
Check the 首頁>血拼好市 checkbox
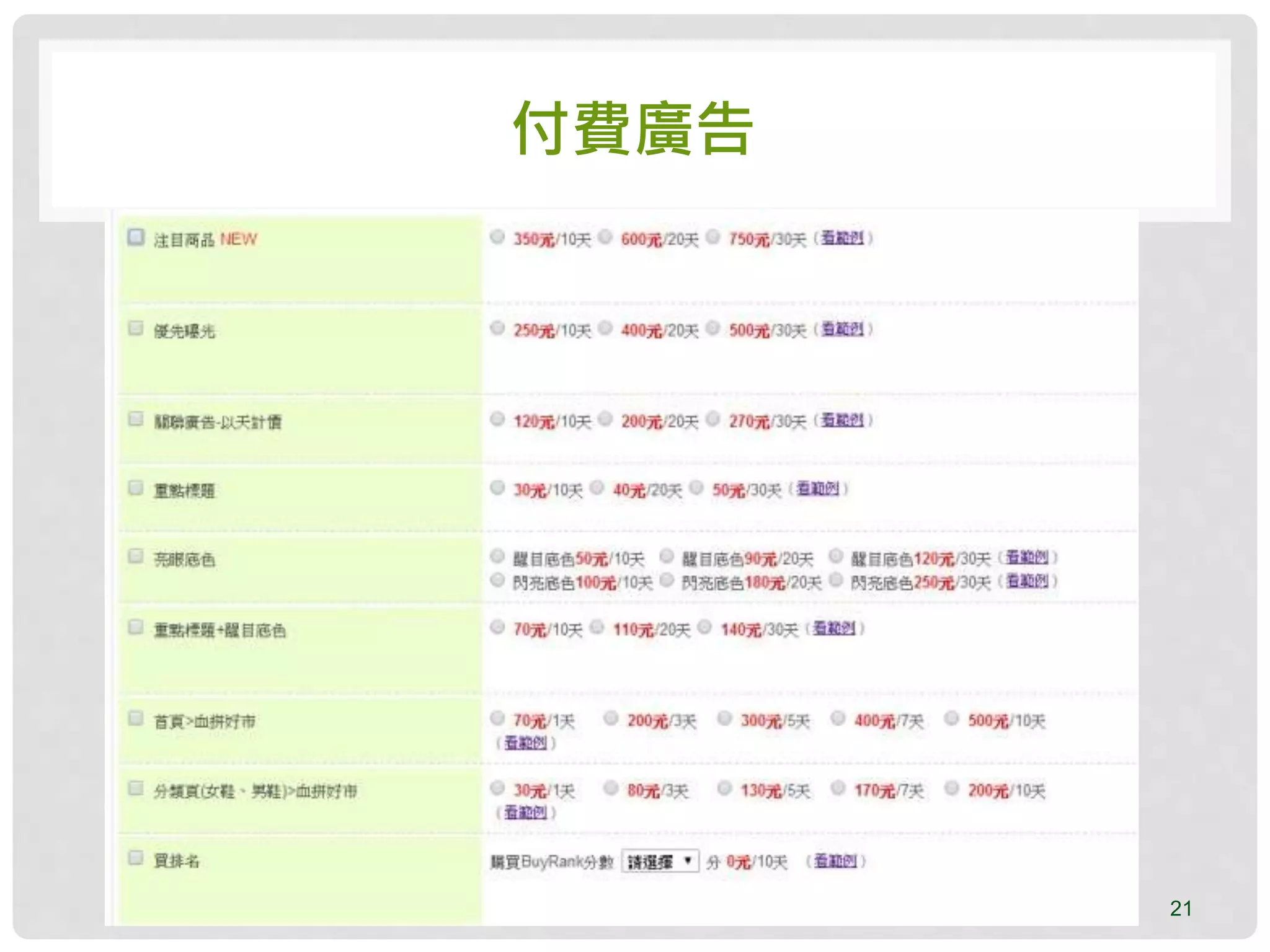pyautogui.click(x=136, y=718)
